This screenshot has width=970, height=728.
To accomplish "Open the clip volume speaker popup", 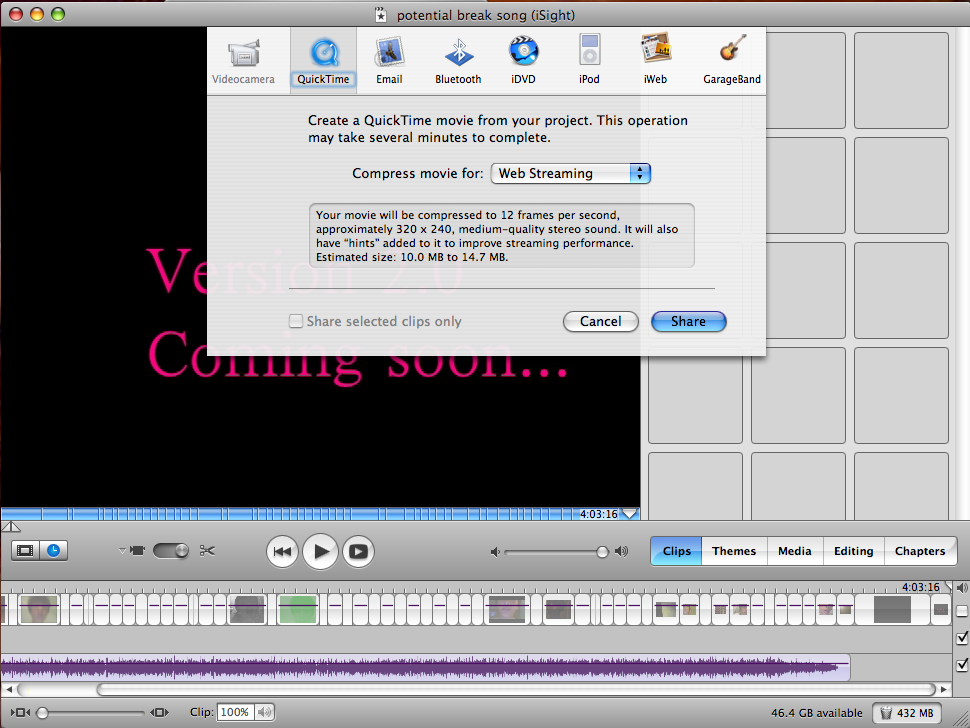I will coord(264,713).
